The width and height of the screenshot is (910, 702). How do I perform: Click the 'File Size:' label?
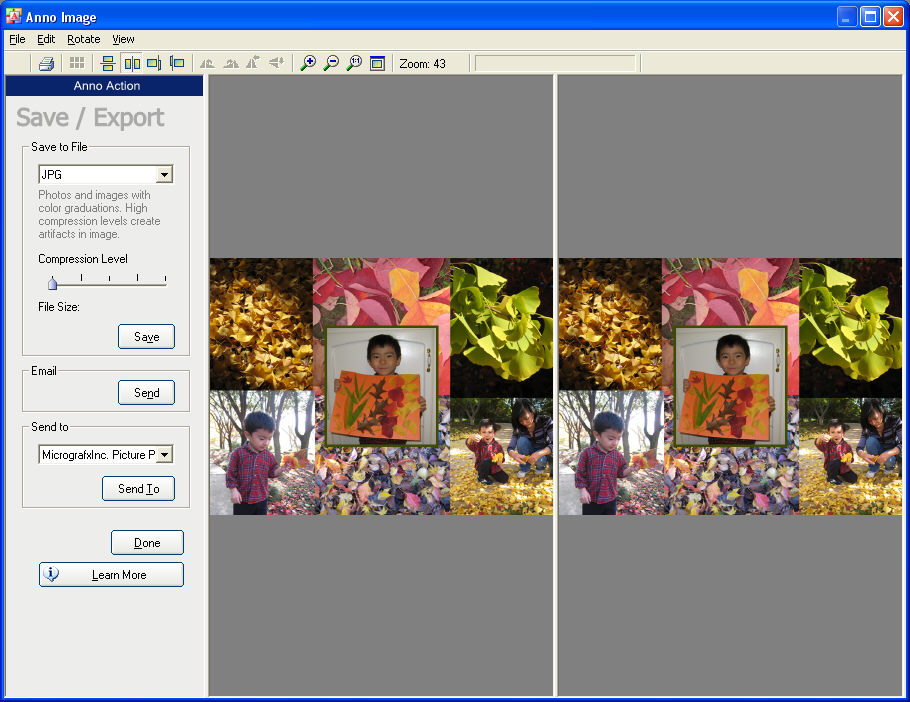[x=59, y=307]
